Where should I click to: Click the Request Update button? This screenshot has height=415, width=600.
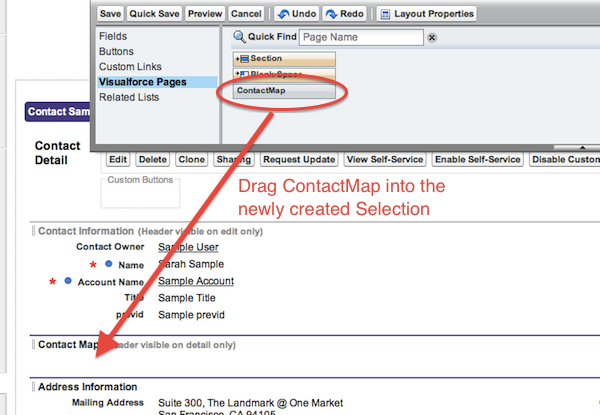[x=299, y=159]
